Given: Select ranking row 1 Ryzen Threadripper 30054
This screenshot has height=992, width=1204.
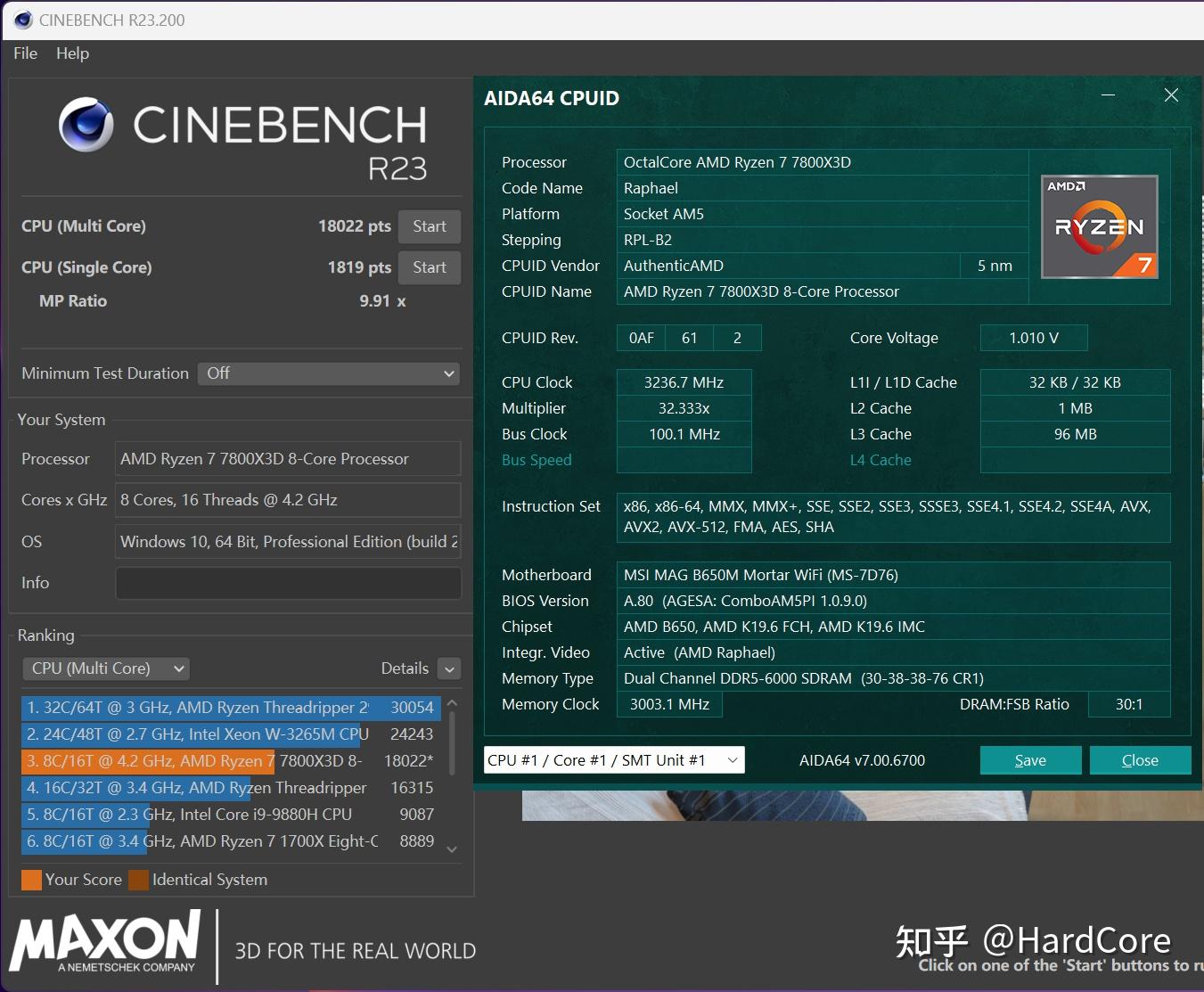Looking at the screenshot, I should pyautogui.click(x=231, y=708).
